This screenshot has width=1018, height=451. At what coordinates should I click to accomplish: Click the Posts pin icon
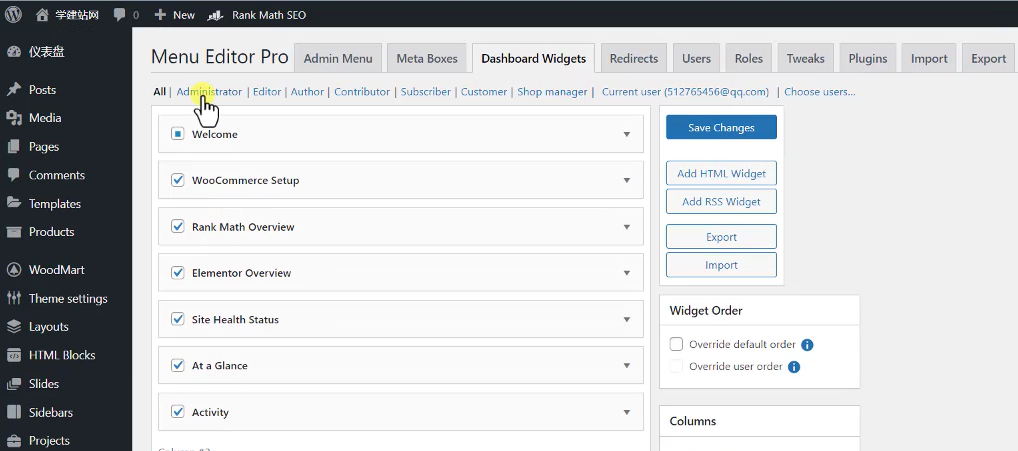14,90
